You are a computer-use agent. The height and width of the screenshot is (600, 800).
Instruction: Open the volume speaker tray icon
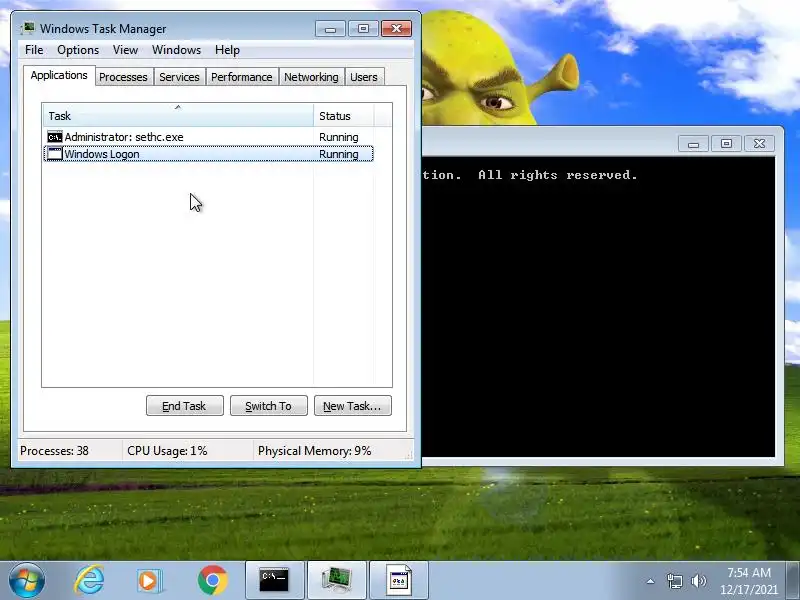tap(698, 581)
